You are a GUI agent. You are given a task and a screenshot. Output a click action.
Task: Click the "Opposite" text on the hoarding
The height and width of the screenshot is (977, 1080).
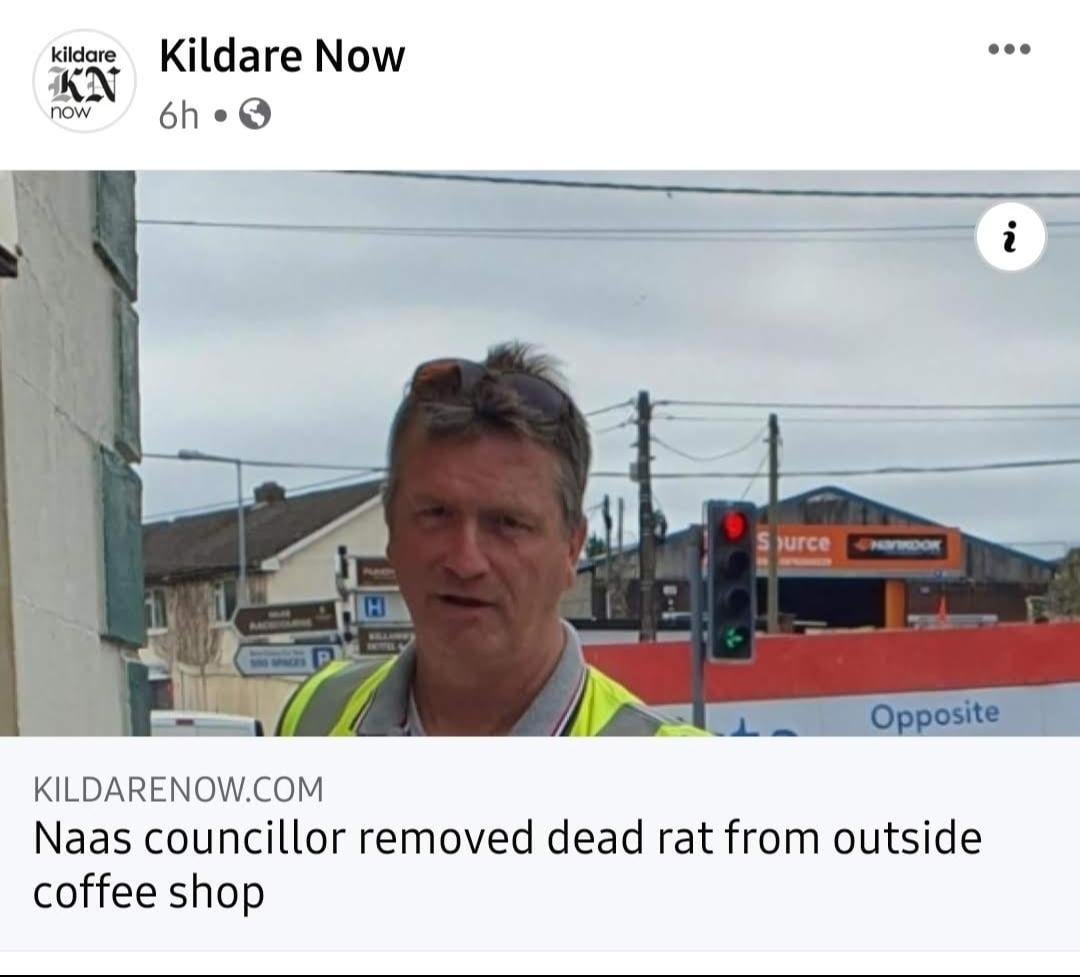935,714
